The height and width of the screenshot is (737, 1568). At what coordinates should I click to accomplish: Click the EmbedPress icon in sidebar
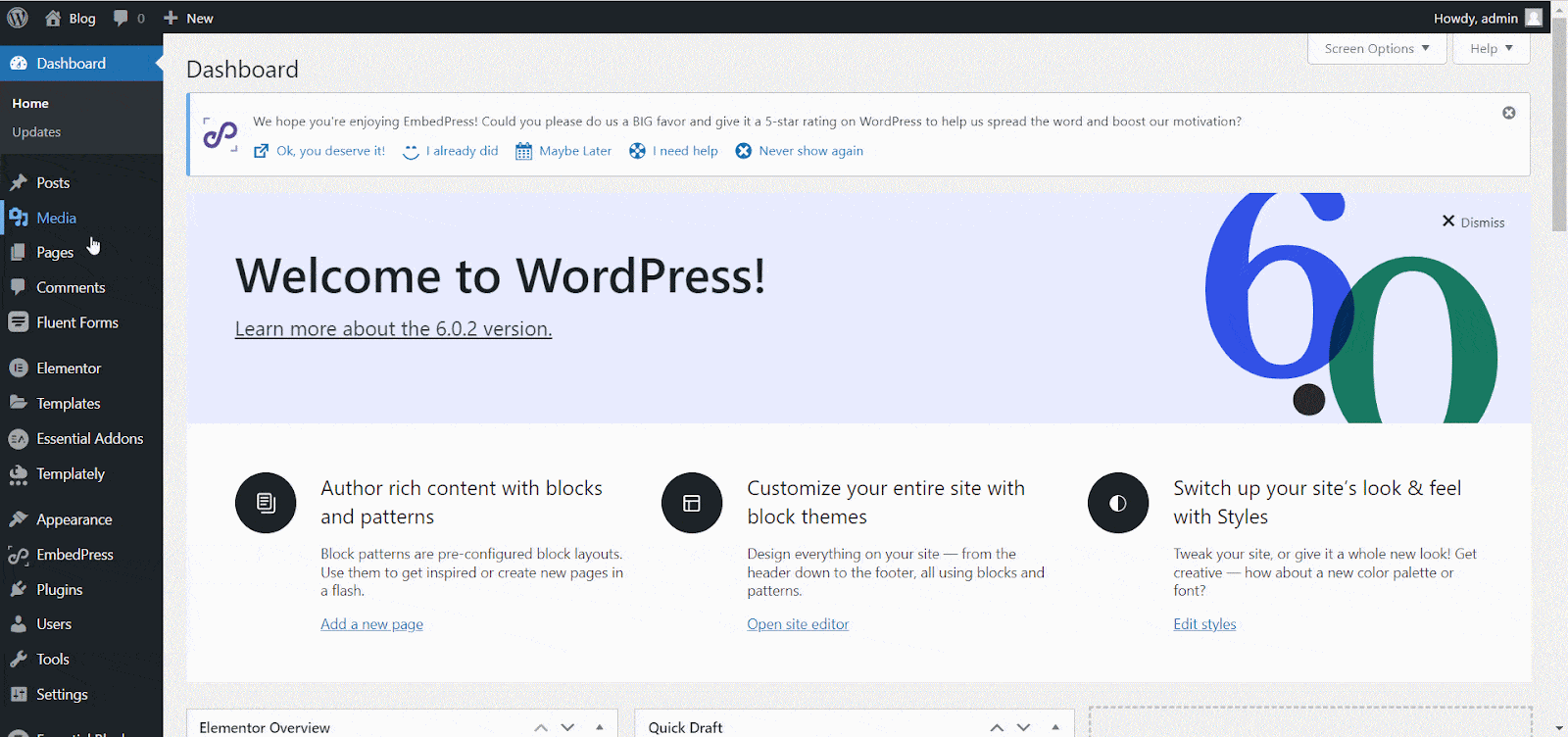[19, 555]
